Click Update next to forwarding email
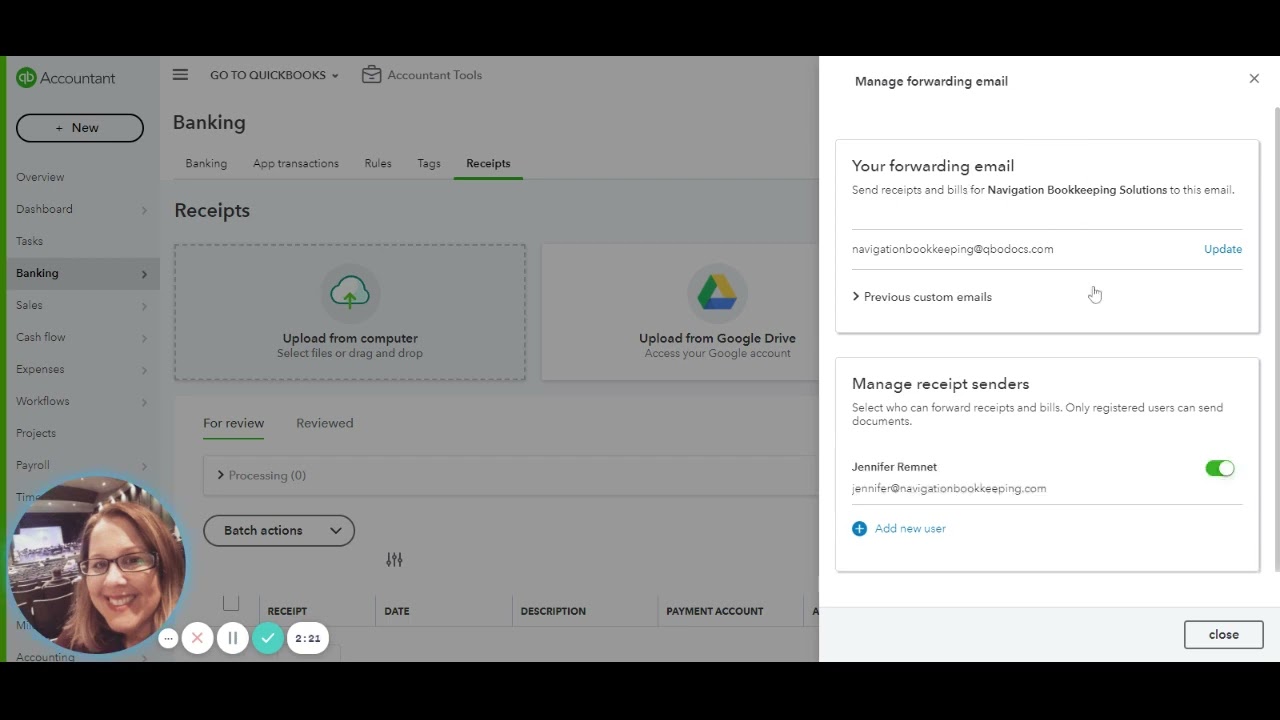 (x=1223, y=249)
